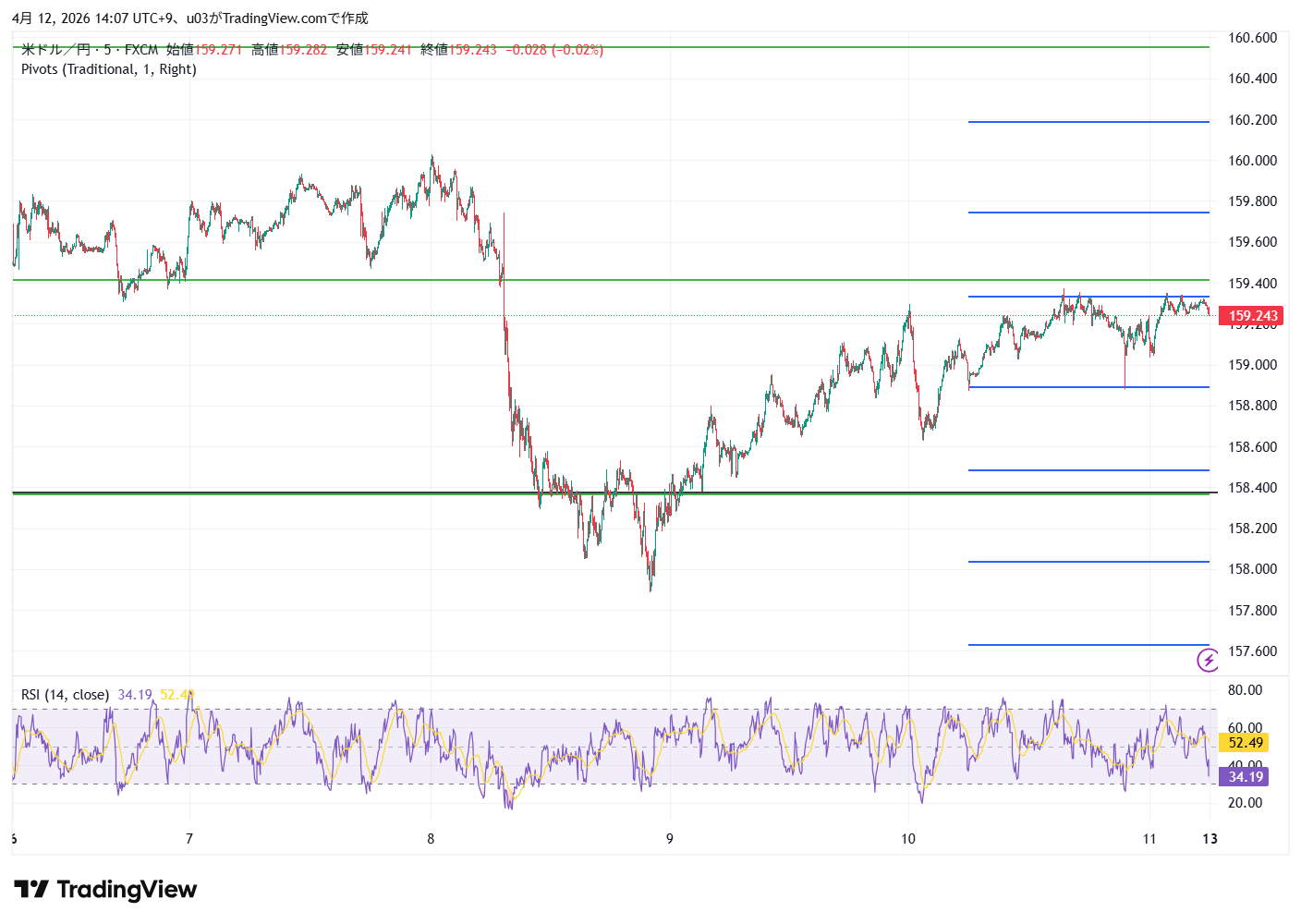The image size is (1301, 924).
Task: Click the date label 10 on the time axis
Action: click(x=908, y=839)
